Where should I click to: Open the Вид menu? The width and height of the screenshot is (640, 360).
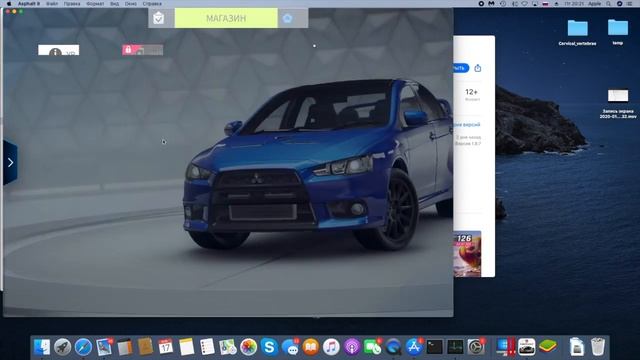click(x=115, y=4)
